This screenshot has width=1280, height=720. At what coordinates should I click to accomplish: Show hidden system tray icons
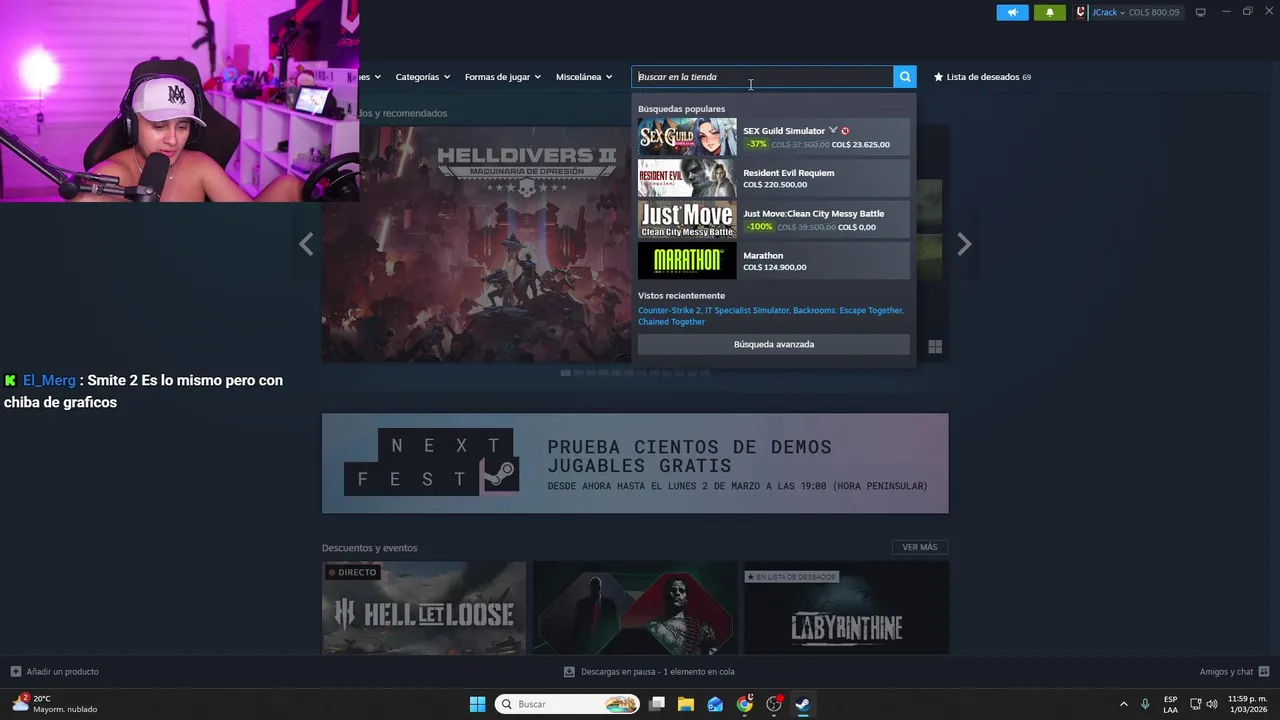tap(1123, 704)
